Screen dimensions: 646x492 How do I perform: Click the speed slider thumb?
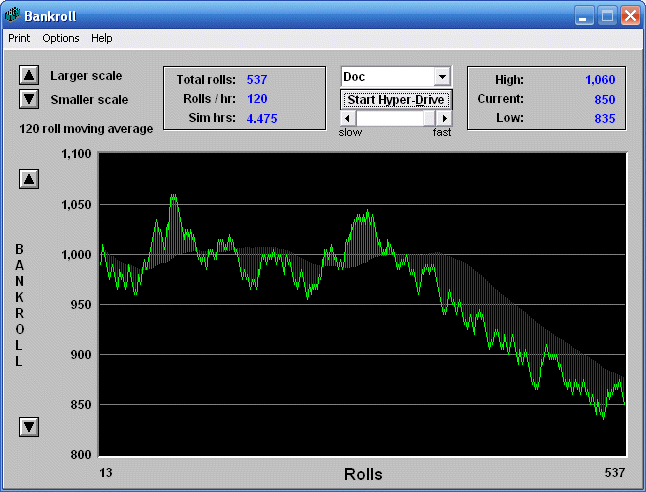[x=429, y=118]
